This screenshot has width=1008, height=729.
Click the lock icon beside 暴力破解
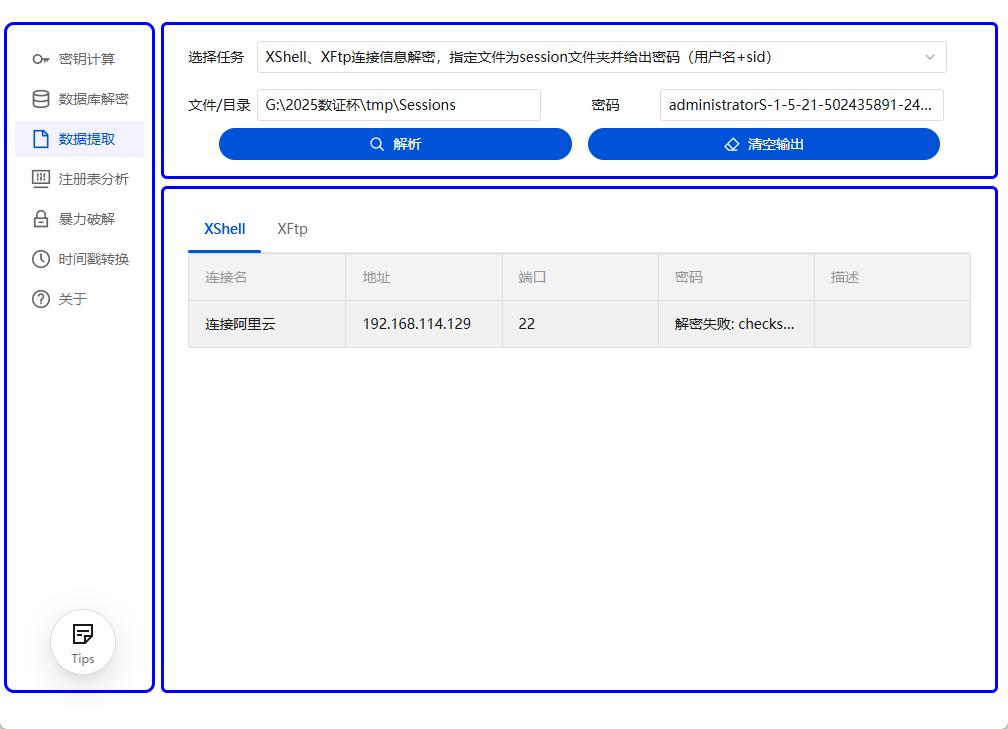[x=40, y=219]
